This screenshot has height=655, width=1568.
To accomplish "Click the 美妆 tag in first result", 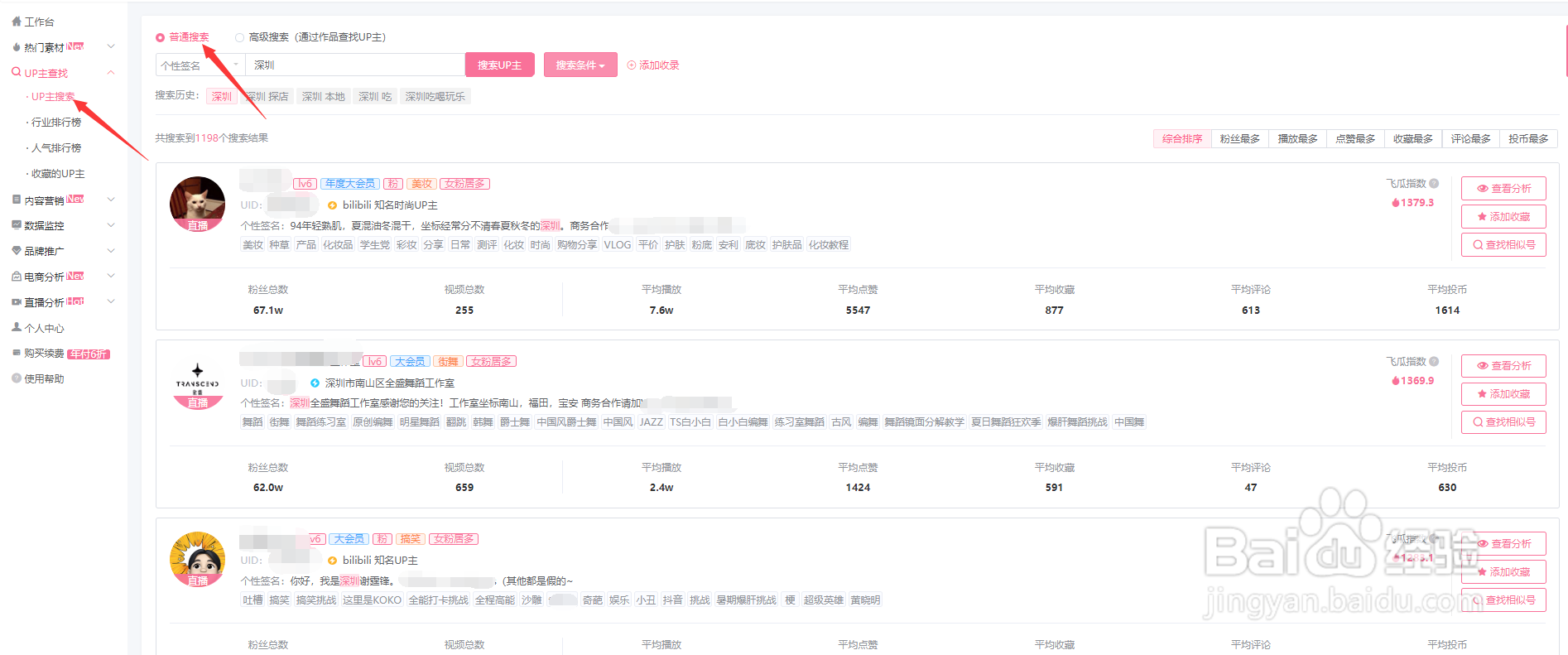I will pyautogui.click(x=253, y=245).
